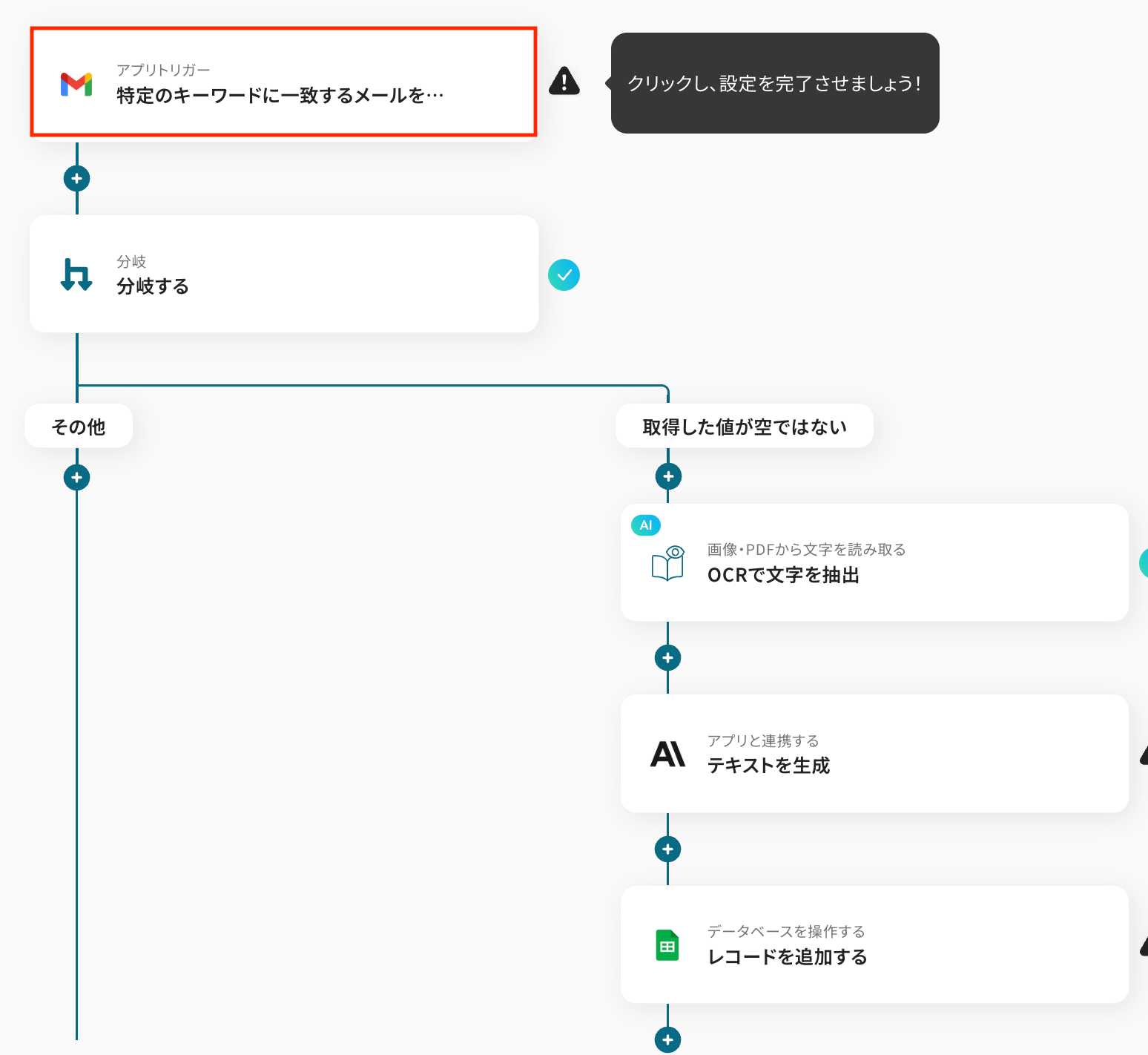This screenshot has height=1055, width=1148.
Task: Open the 特定のキーワードに一致するメールを… trigger
Action: click(x=283, y=82)
